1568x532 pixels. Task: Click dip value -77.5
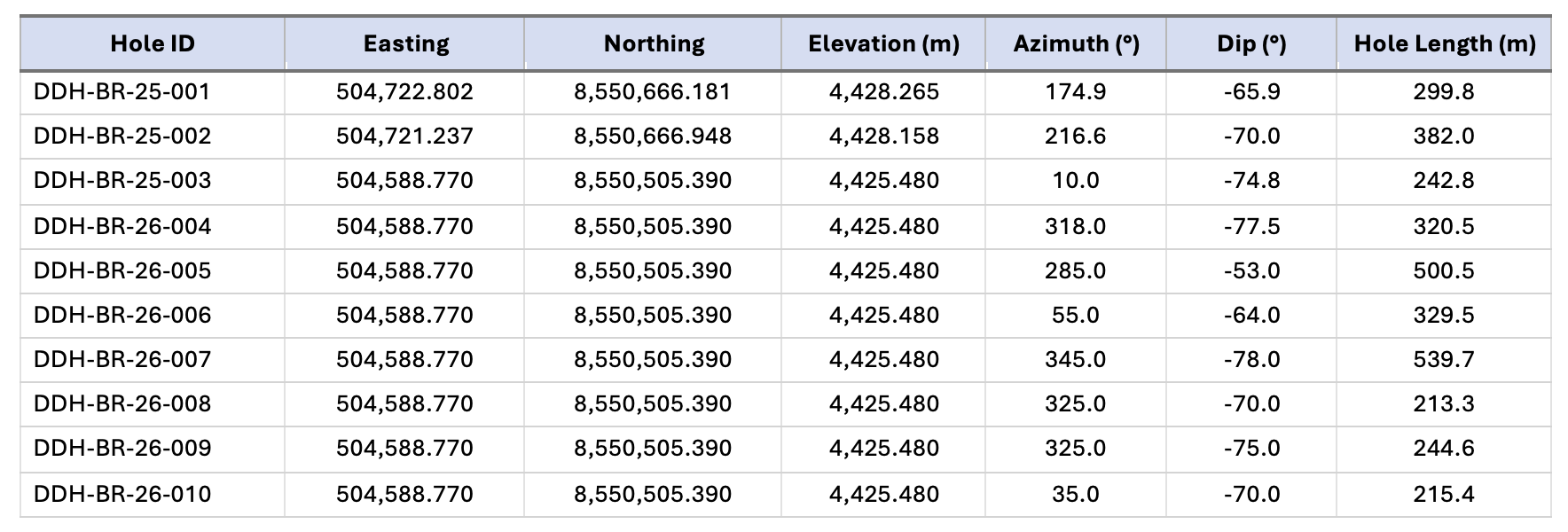[1251, 226]
